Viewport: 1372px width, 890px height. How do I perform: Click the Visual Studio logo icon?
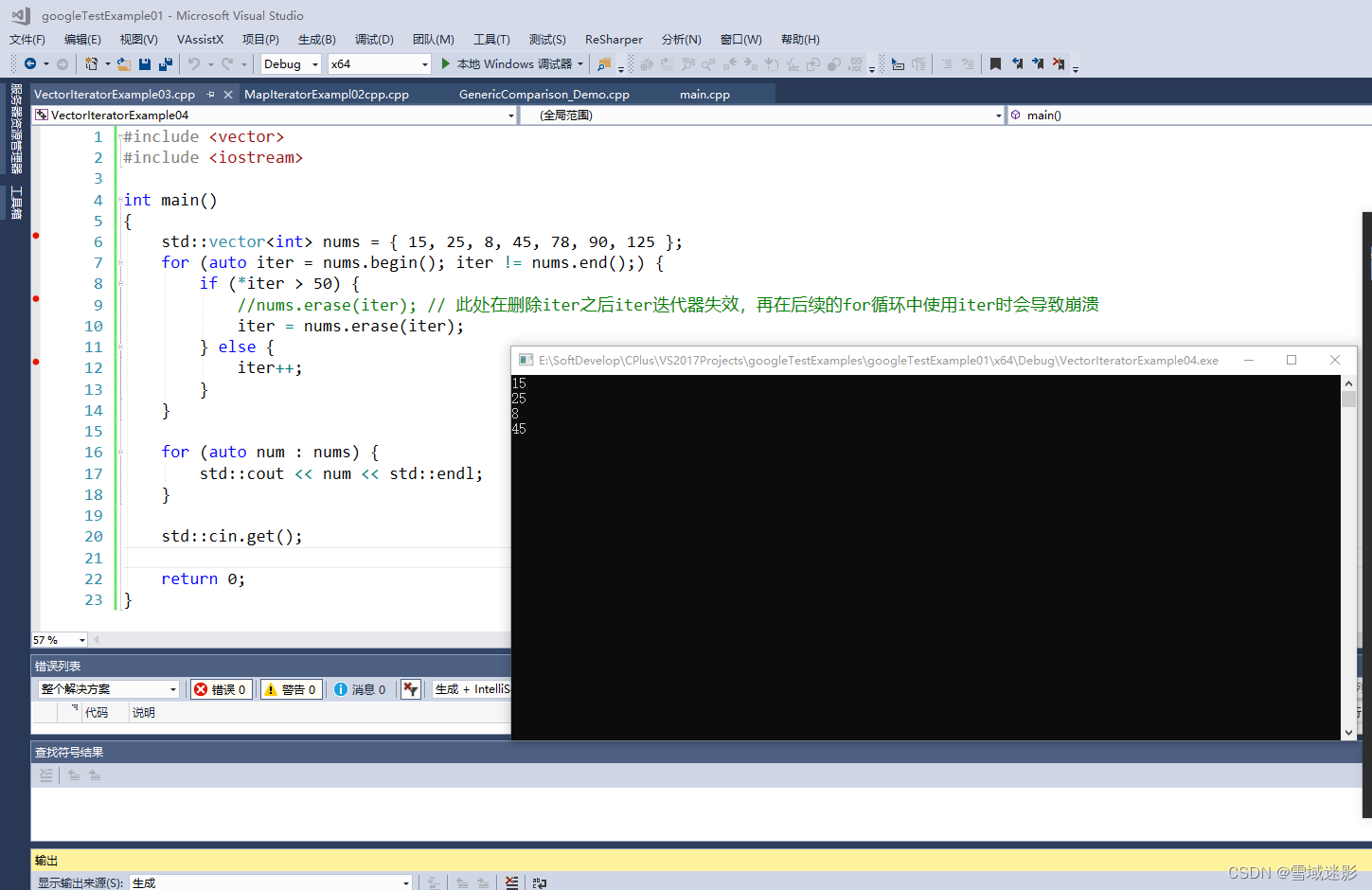(x=21, y=15)
